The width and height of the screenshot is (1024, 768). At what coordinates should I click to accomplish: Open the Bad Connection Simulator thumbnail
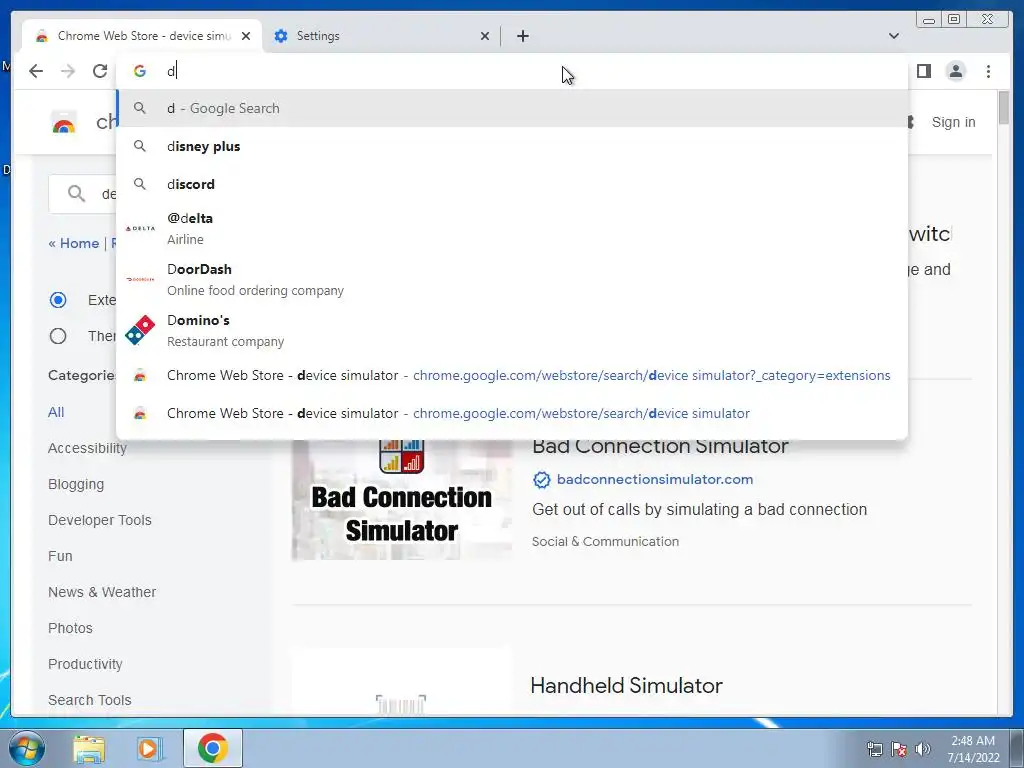pyautogui.click(x=402, y=500)
